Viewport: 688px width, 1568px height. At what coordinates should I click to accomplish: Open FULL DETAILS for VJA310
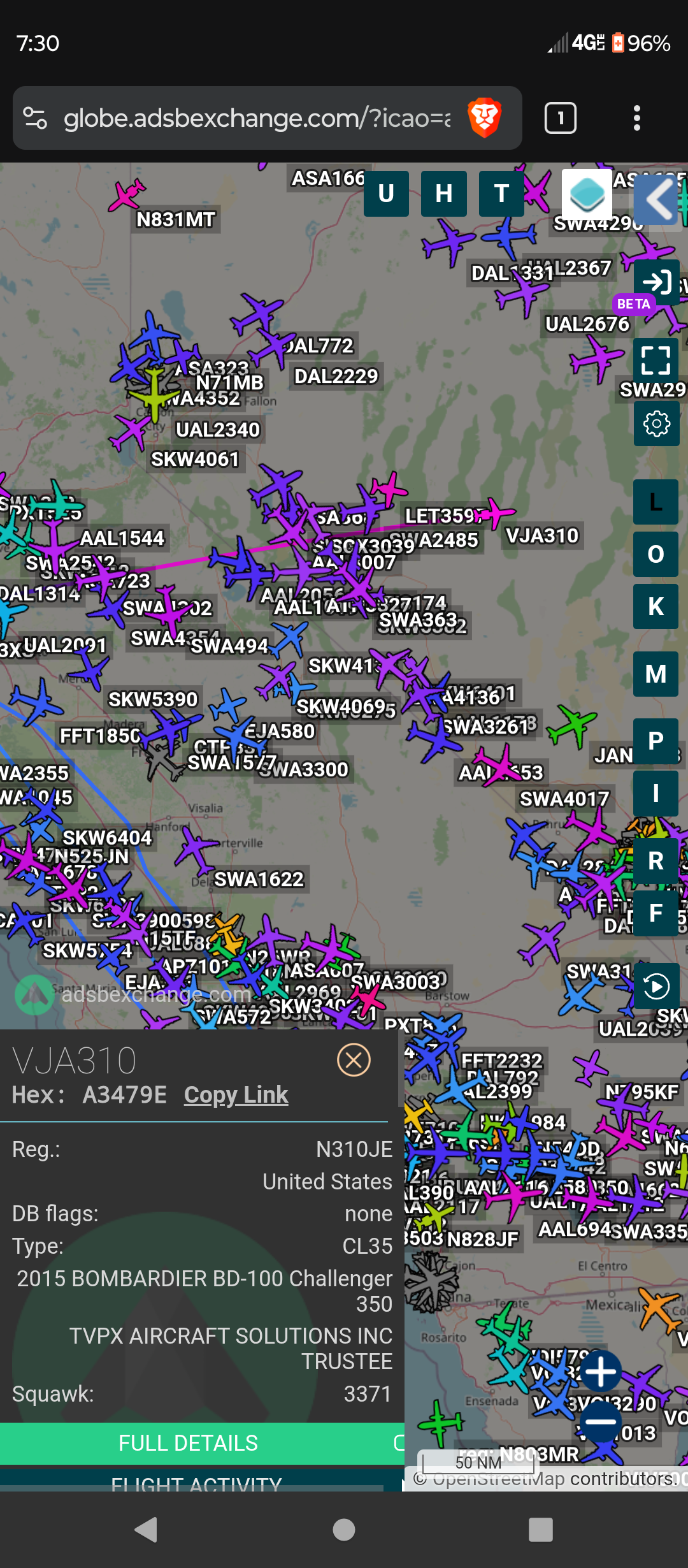point(189,1442)
